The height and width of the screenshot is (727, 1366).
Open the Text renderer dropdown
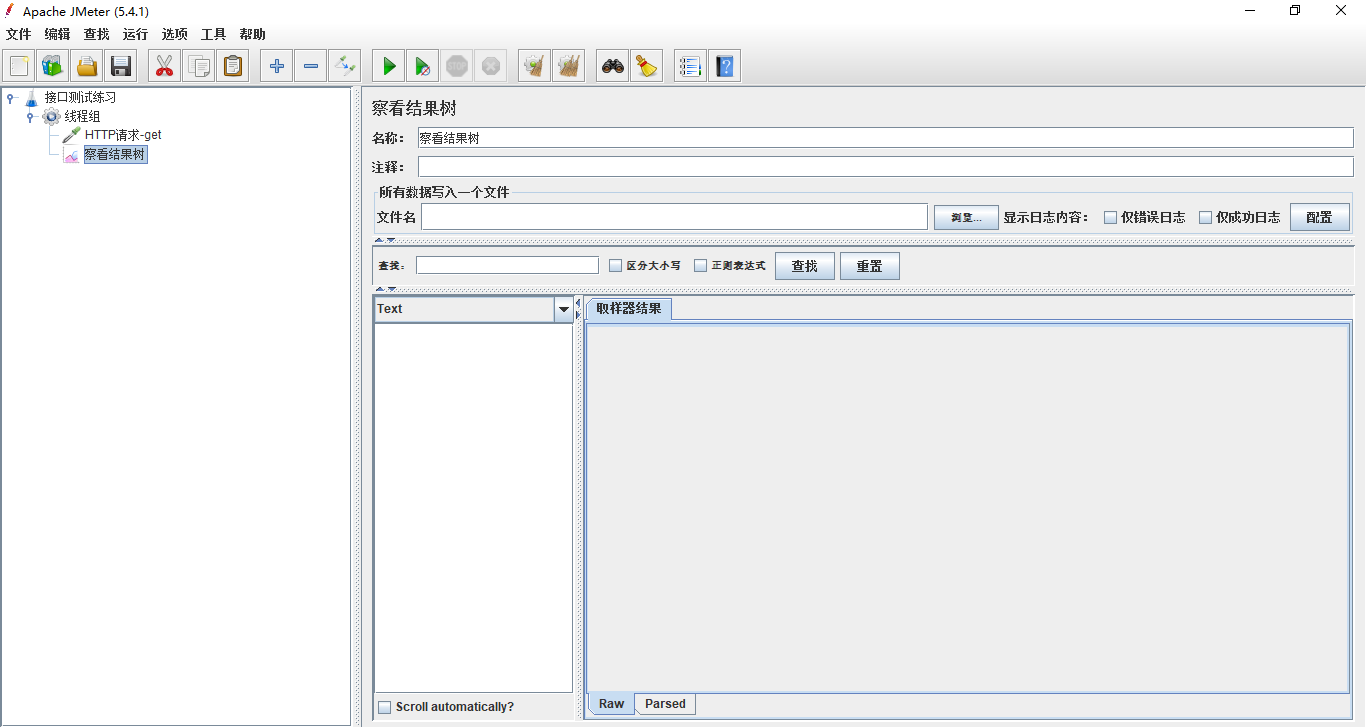coord(564,309)
